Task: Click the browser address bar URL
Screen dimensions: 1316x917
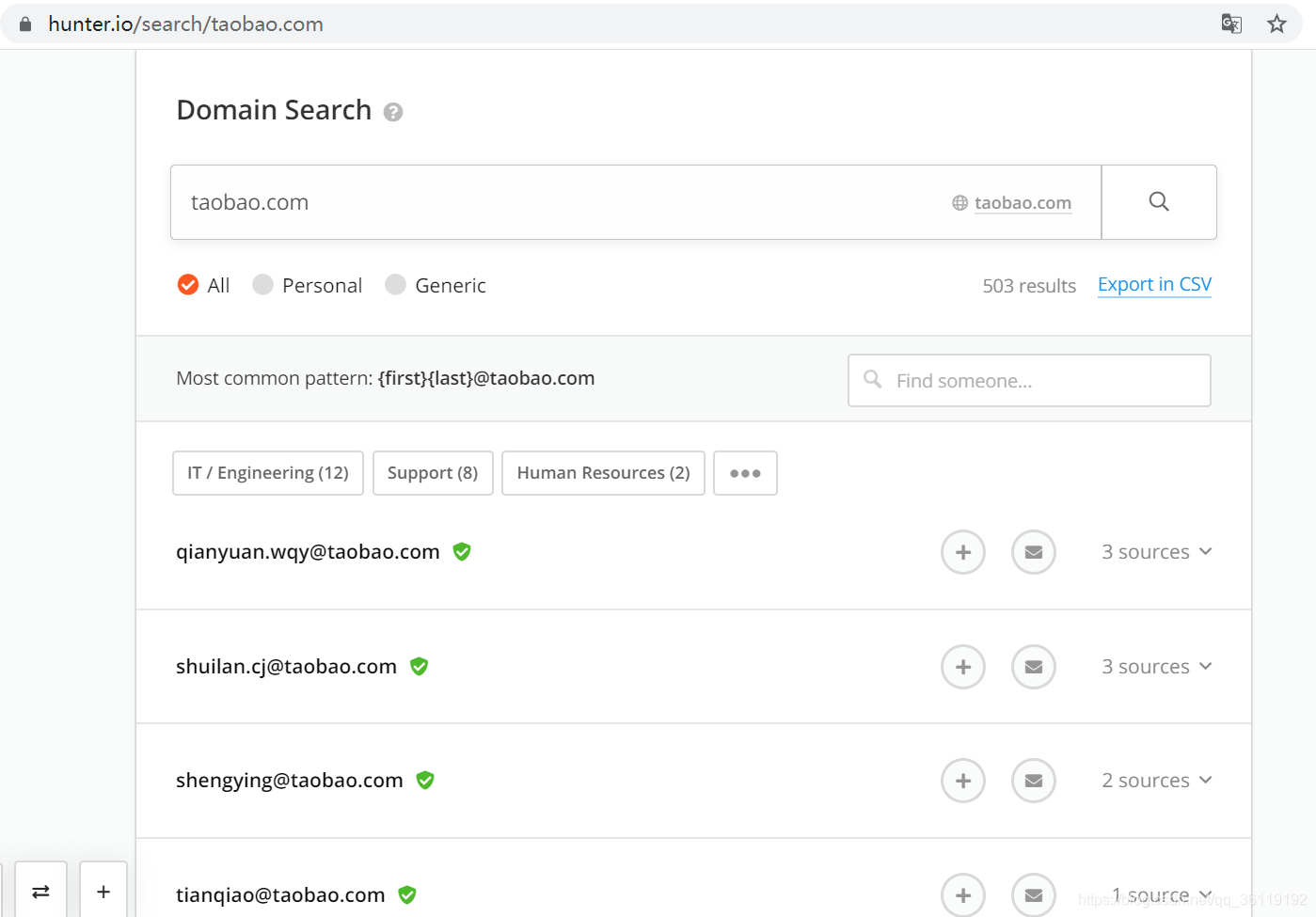Action: click(x=185, y=24)
